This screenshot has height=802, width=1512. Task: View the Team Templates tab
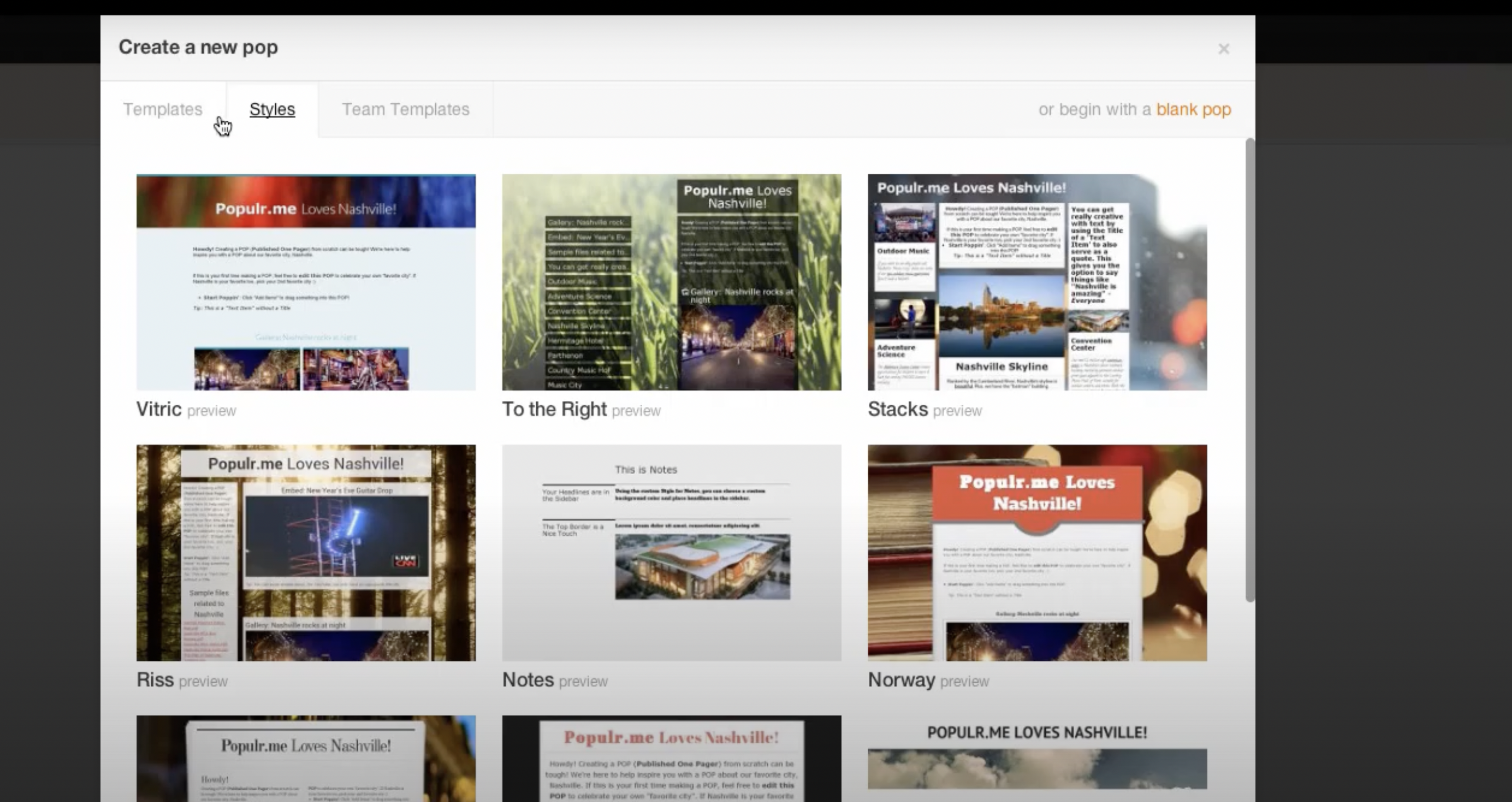point(405,109)
